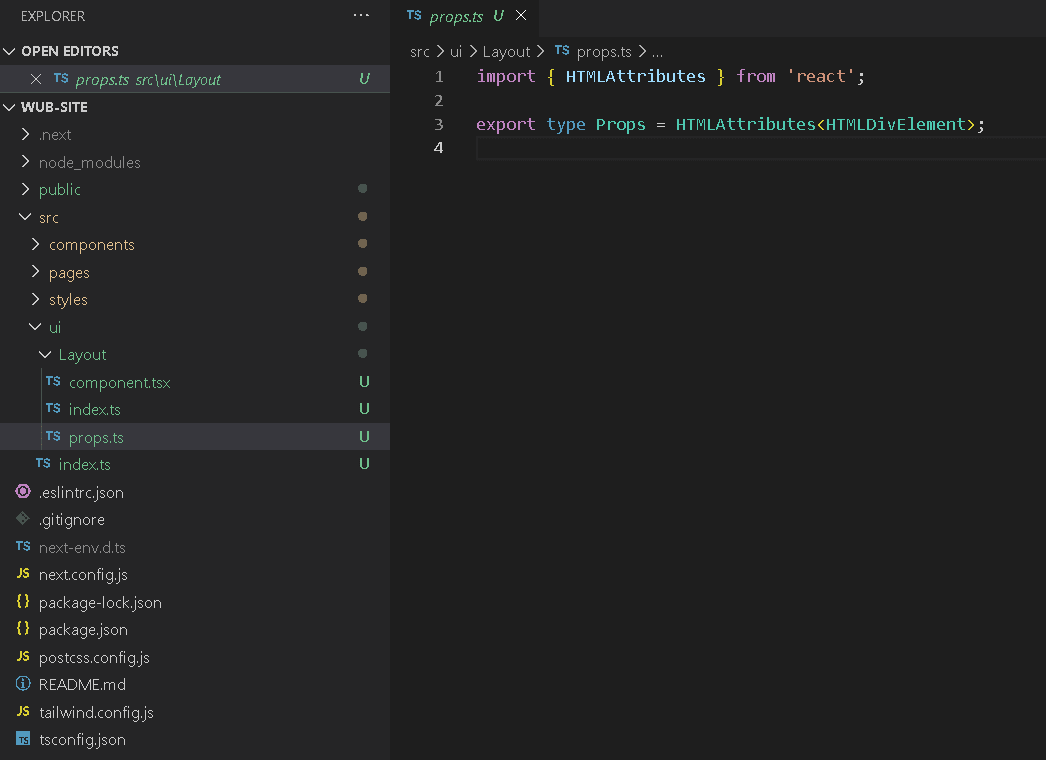Image resolution: width=1046 pixels, height=760 pixels.
Task: Click the info icon beside README.md
Action: [23, 684]
